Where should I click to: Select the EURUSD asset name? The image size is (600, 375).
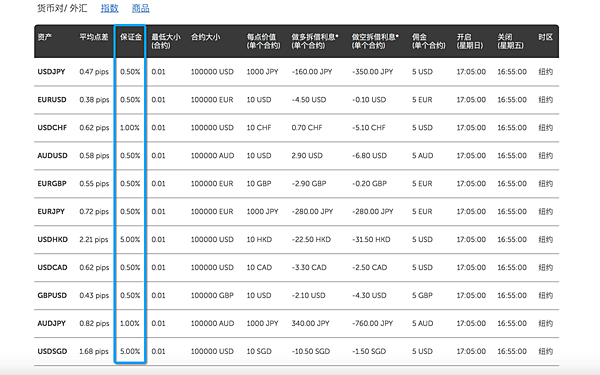coord(52,99)
